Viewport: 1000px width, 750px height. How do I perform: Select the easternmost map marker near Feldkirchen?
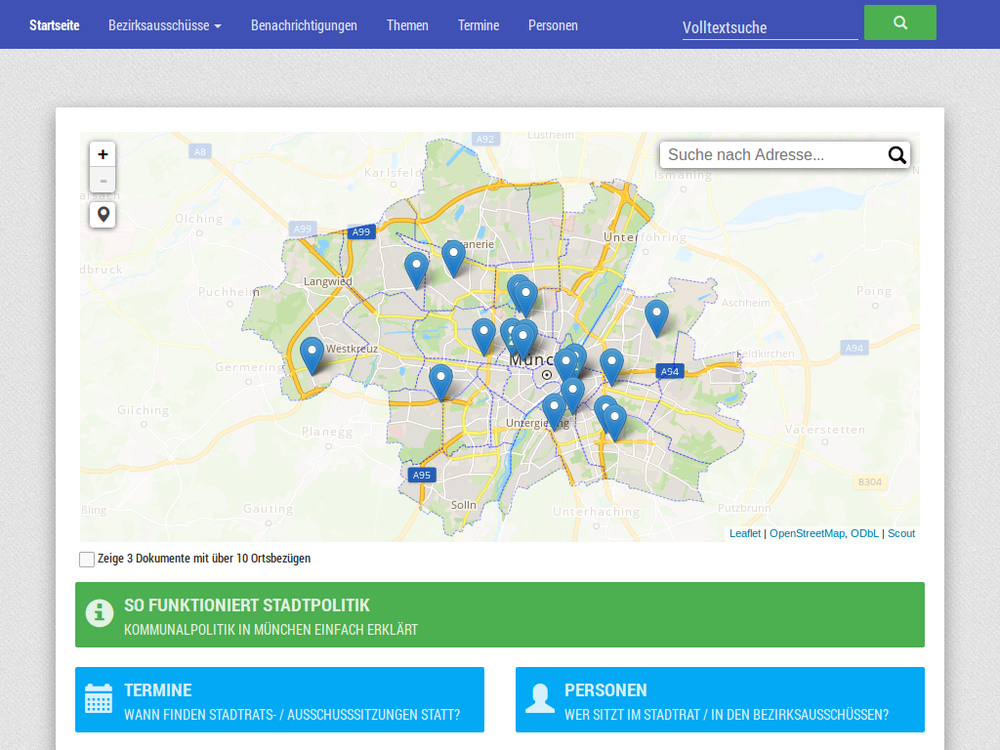coord(656,316)
